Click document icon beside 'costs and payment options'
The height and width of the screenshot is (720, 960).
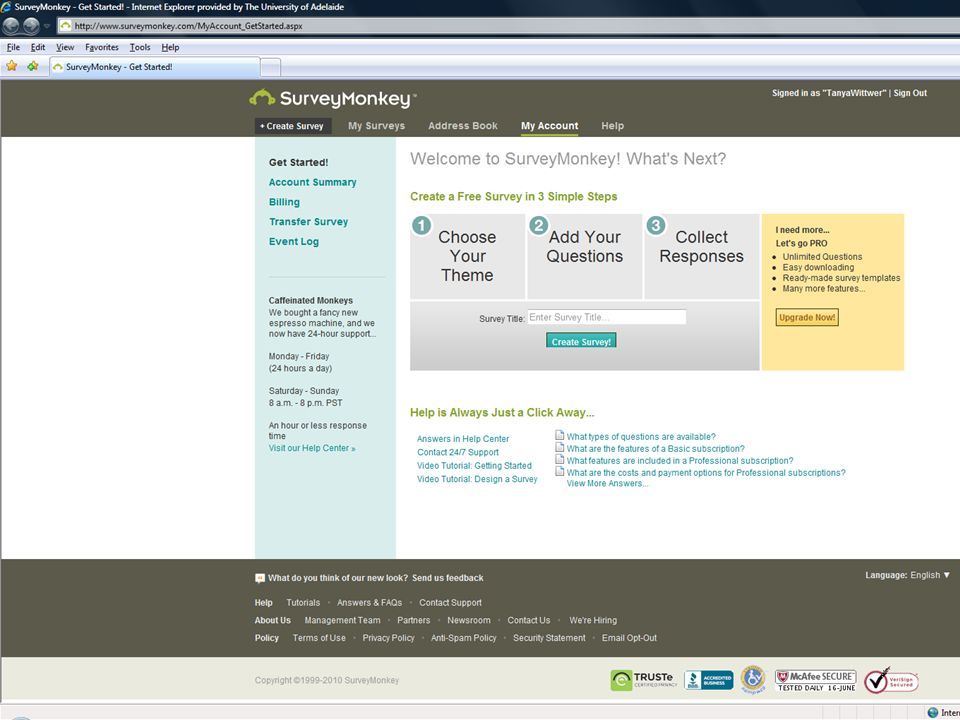pos(560,471)
